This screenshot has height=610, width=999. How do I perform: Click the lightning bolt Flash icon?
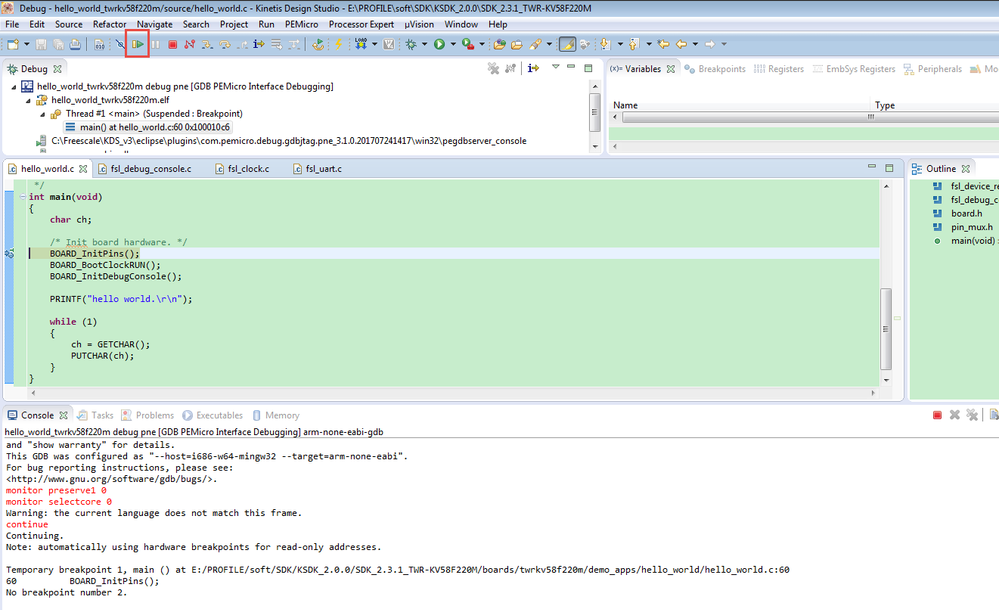(x=338, y=44)
